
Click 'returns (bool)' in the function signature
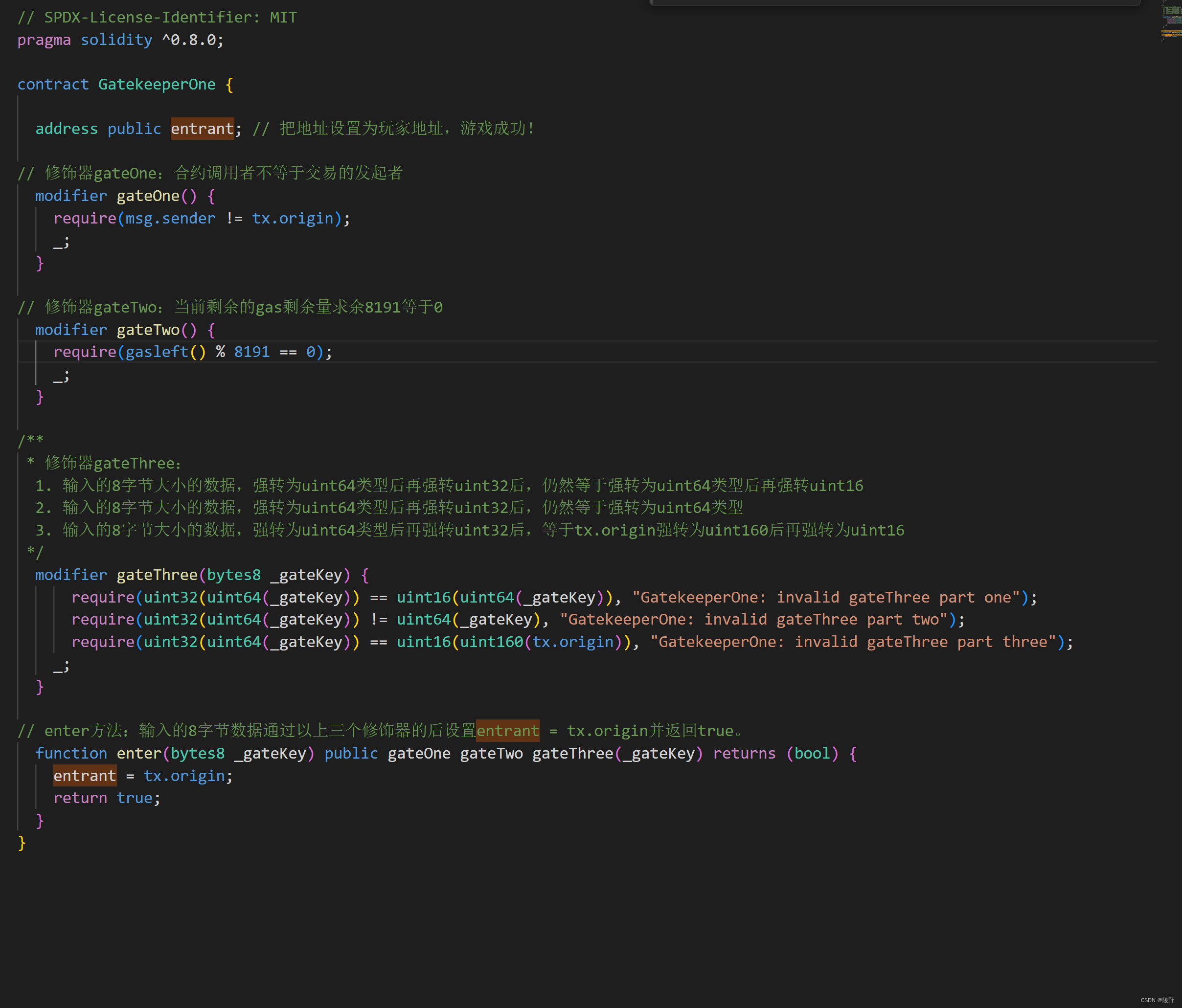[x=776, y=753]
